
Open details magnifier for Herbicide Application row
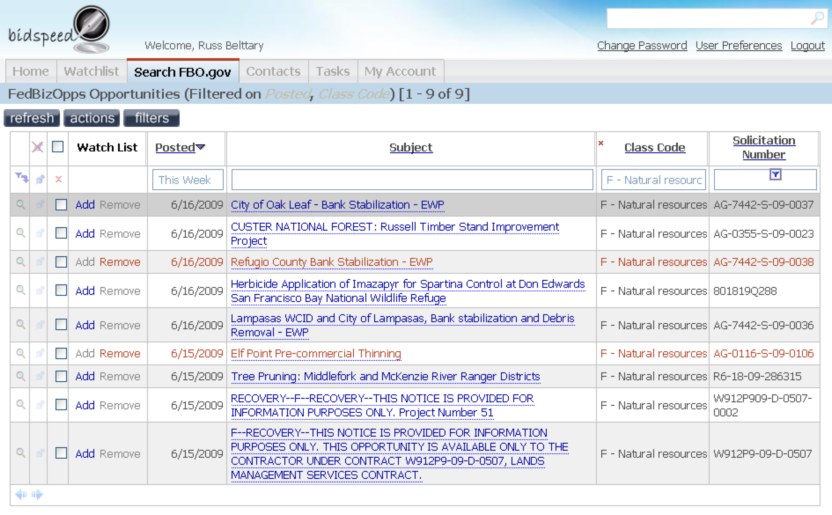click(20, 290)
